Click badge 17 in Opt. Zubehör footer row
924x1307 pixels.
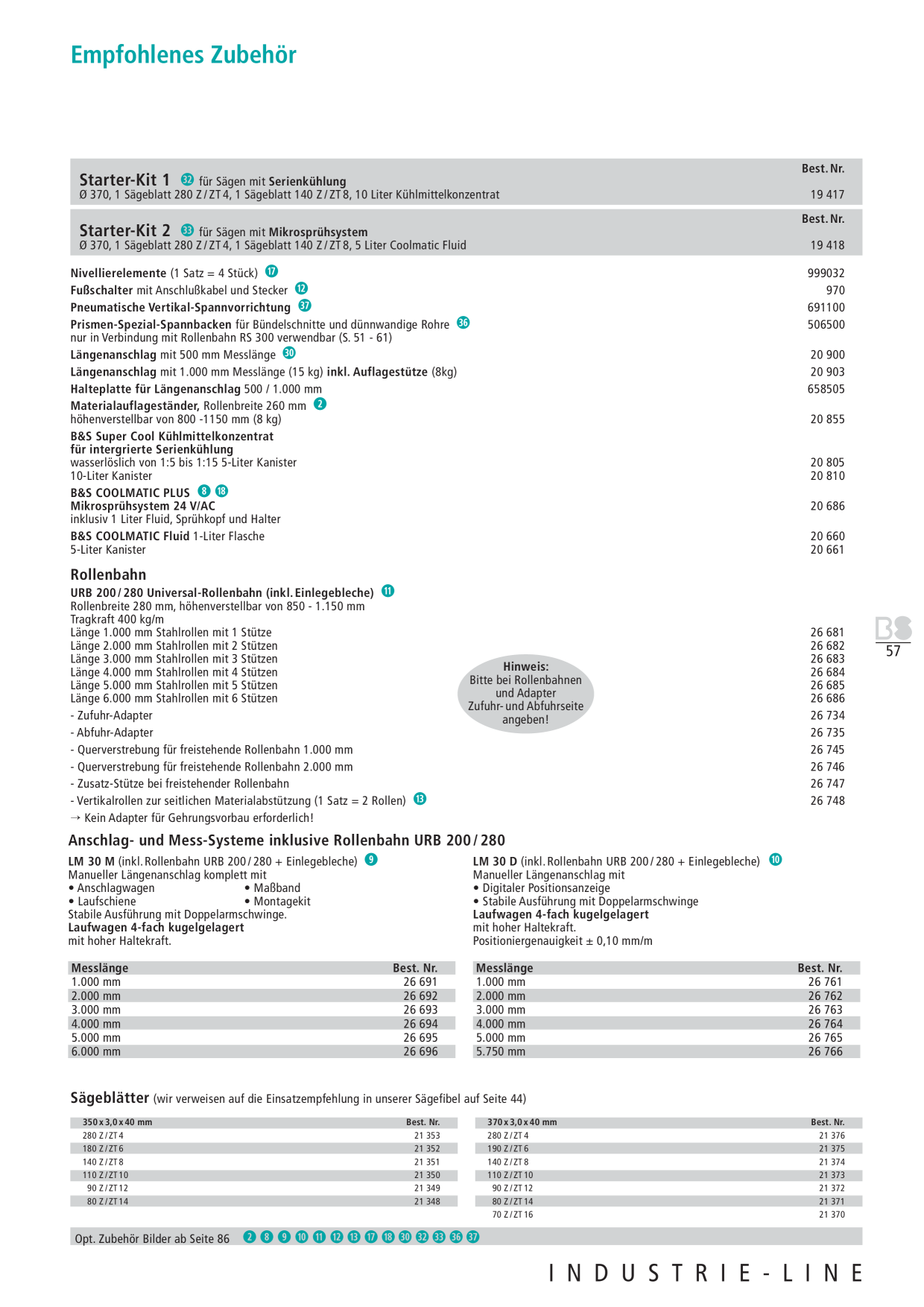(371, 1237)
